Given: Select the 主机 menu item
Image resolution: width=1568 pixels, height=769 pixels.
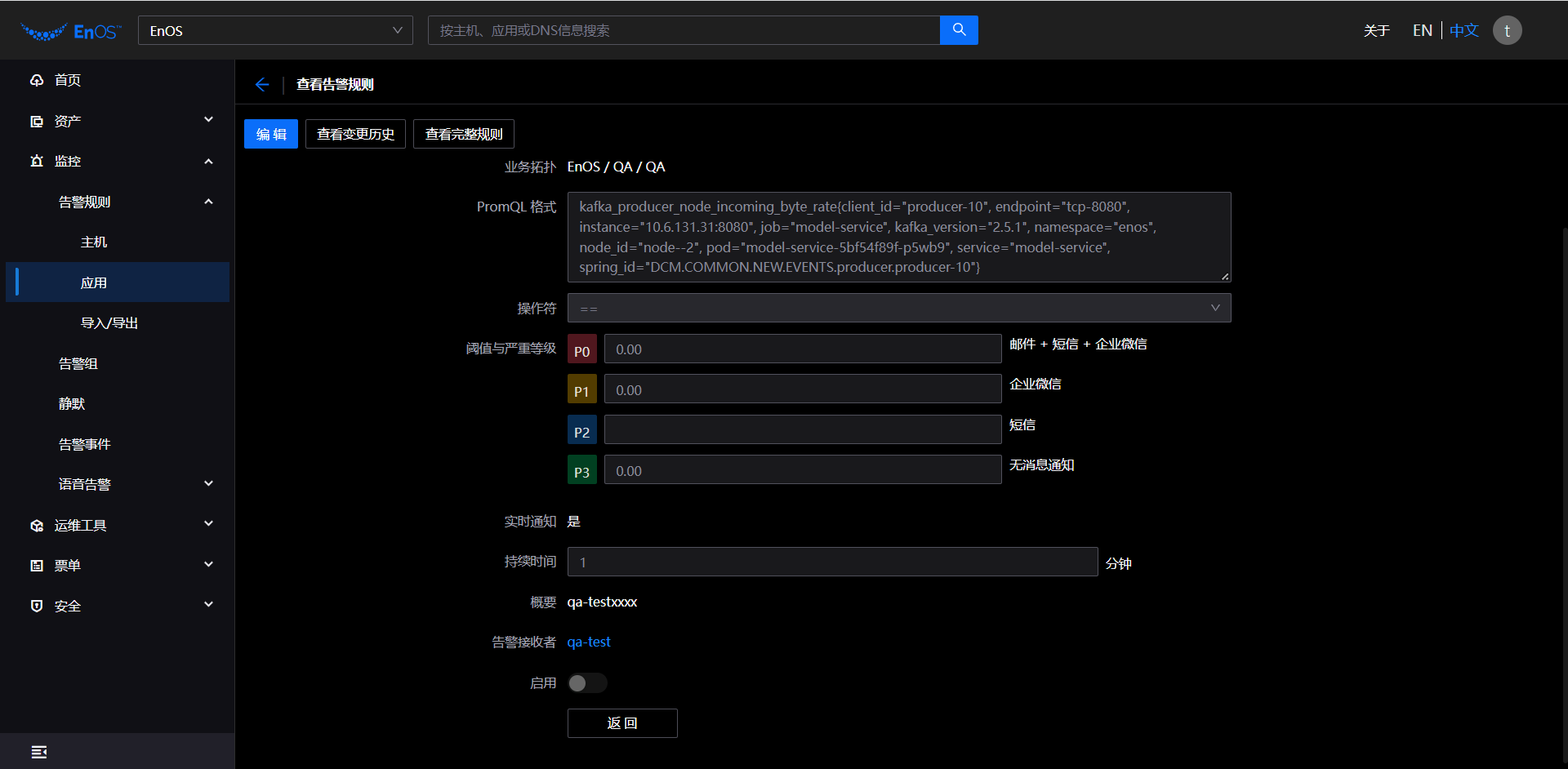Looking at the screenshot, I should pyautogui.click(x=94, y=242).
